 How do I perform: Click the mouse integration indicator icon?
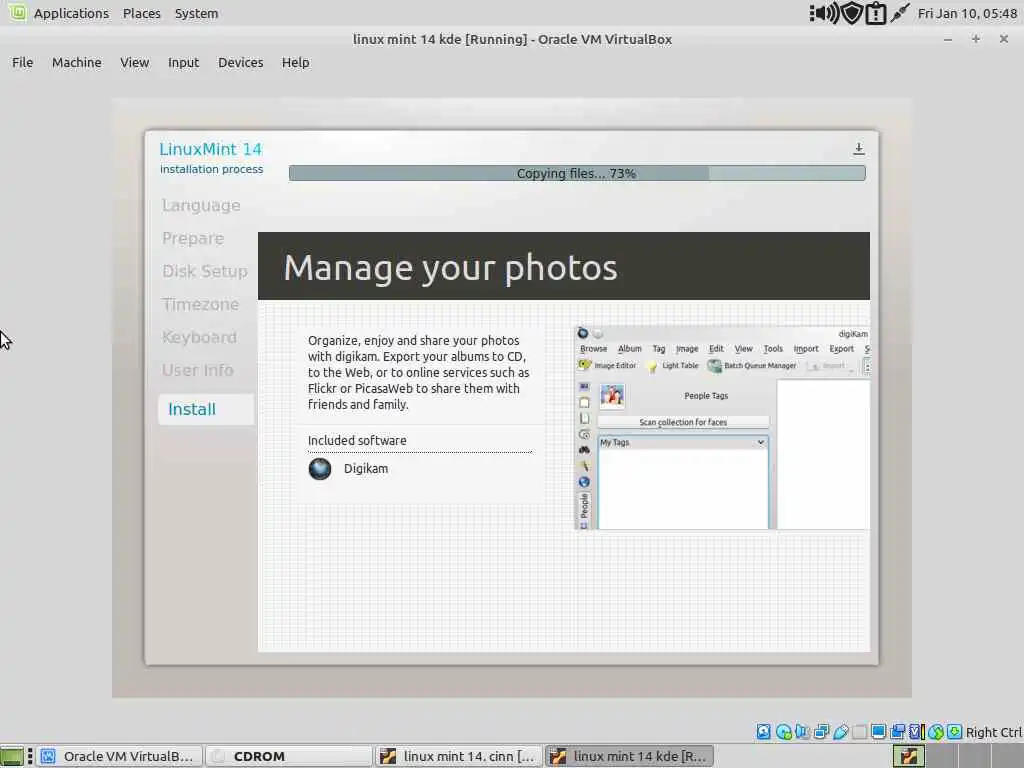tap(936, 732)
